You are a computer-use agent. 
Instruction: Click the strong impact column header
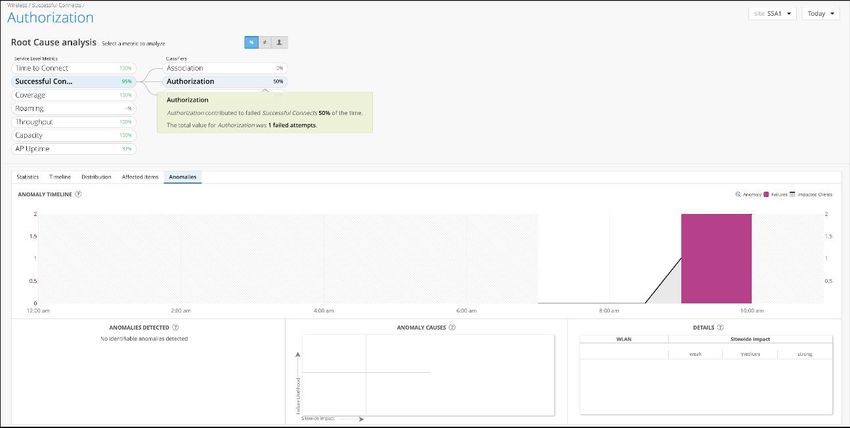click(805, 354)
